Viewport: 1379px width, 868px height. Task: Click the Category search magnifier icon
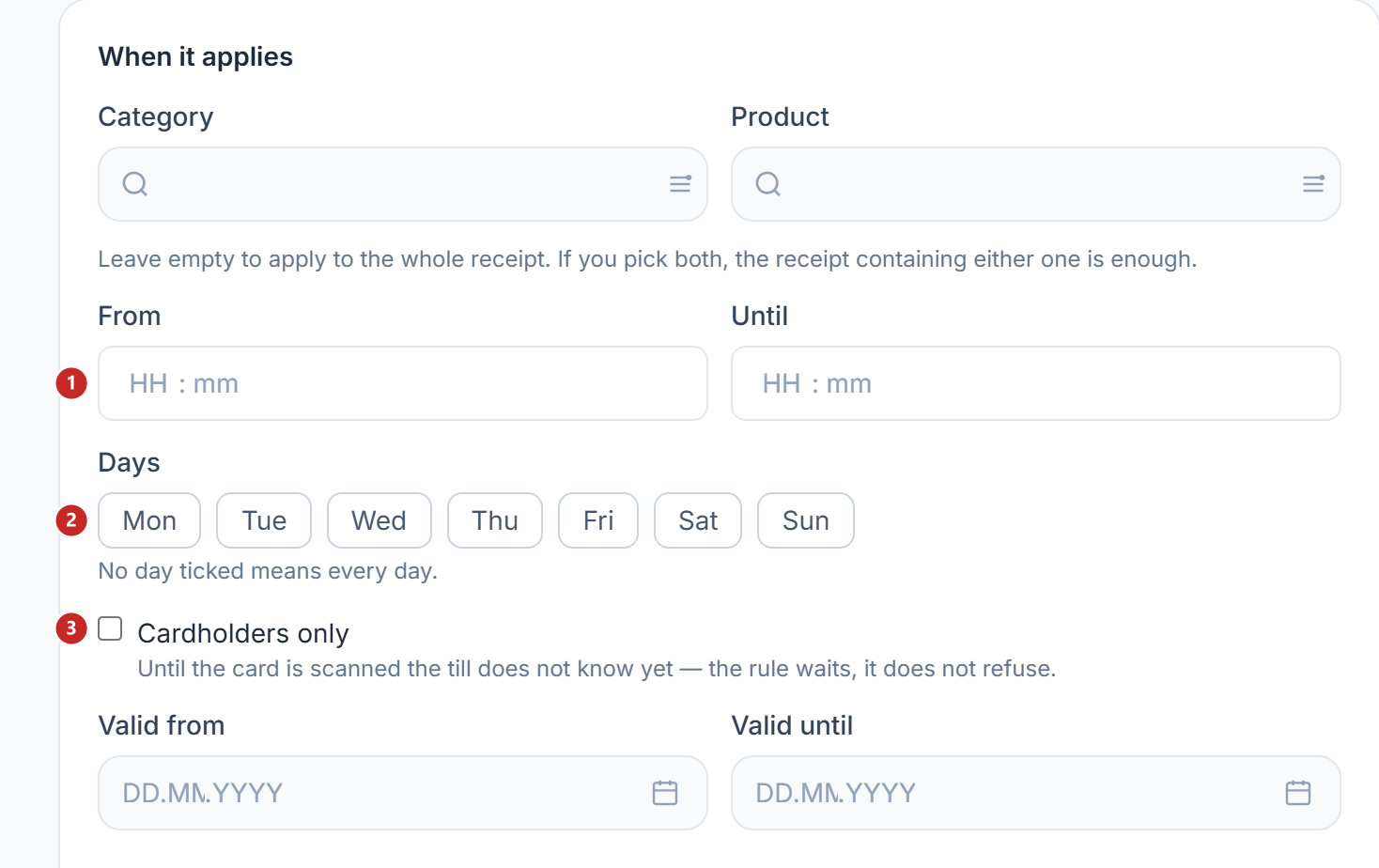(x=135, y=184)
